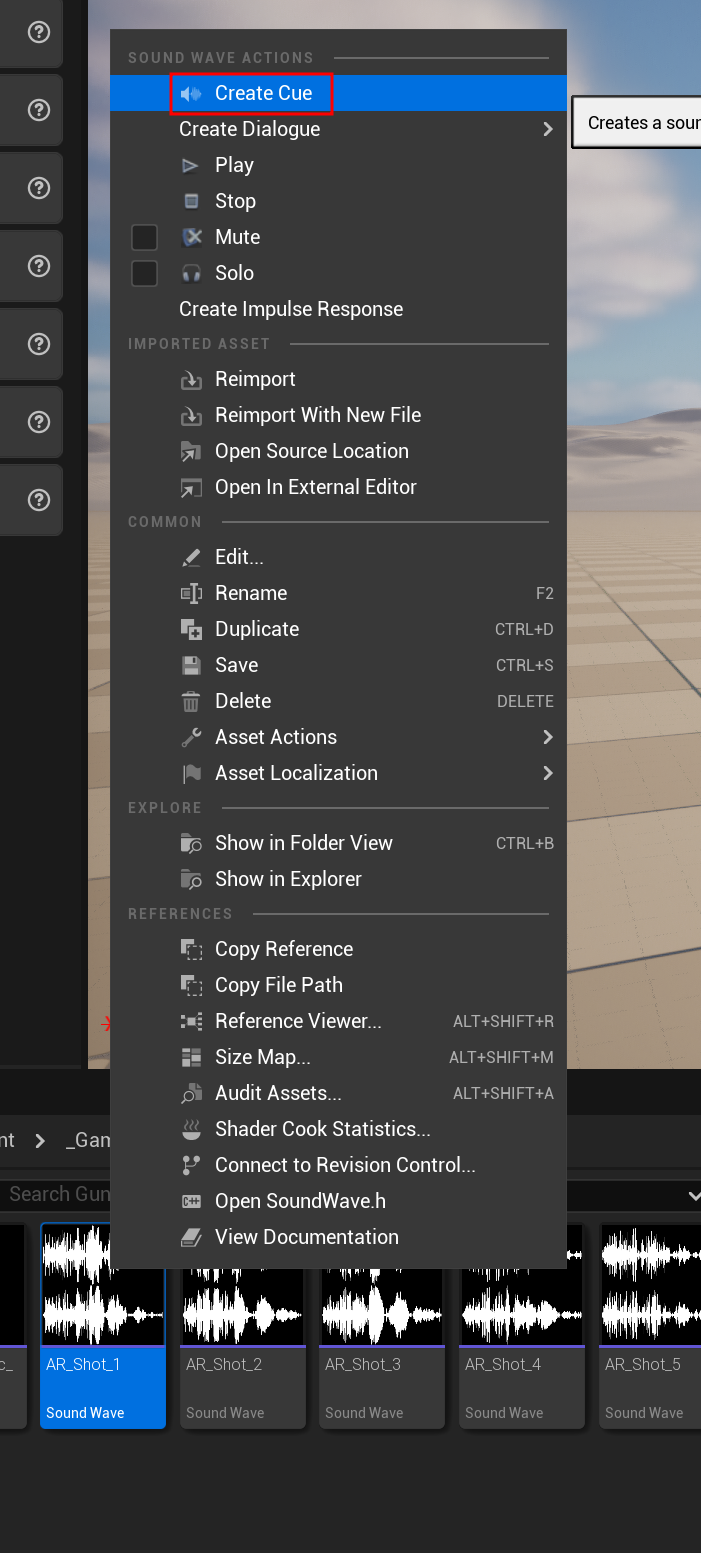Click the Size Map icon

click(191, 1058)
